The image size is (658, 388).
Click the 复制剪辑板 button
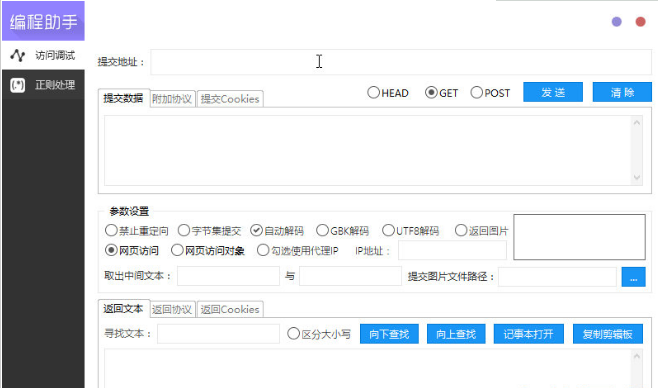[608, 334]
